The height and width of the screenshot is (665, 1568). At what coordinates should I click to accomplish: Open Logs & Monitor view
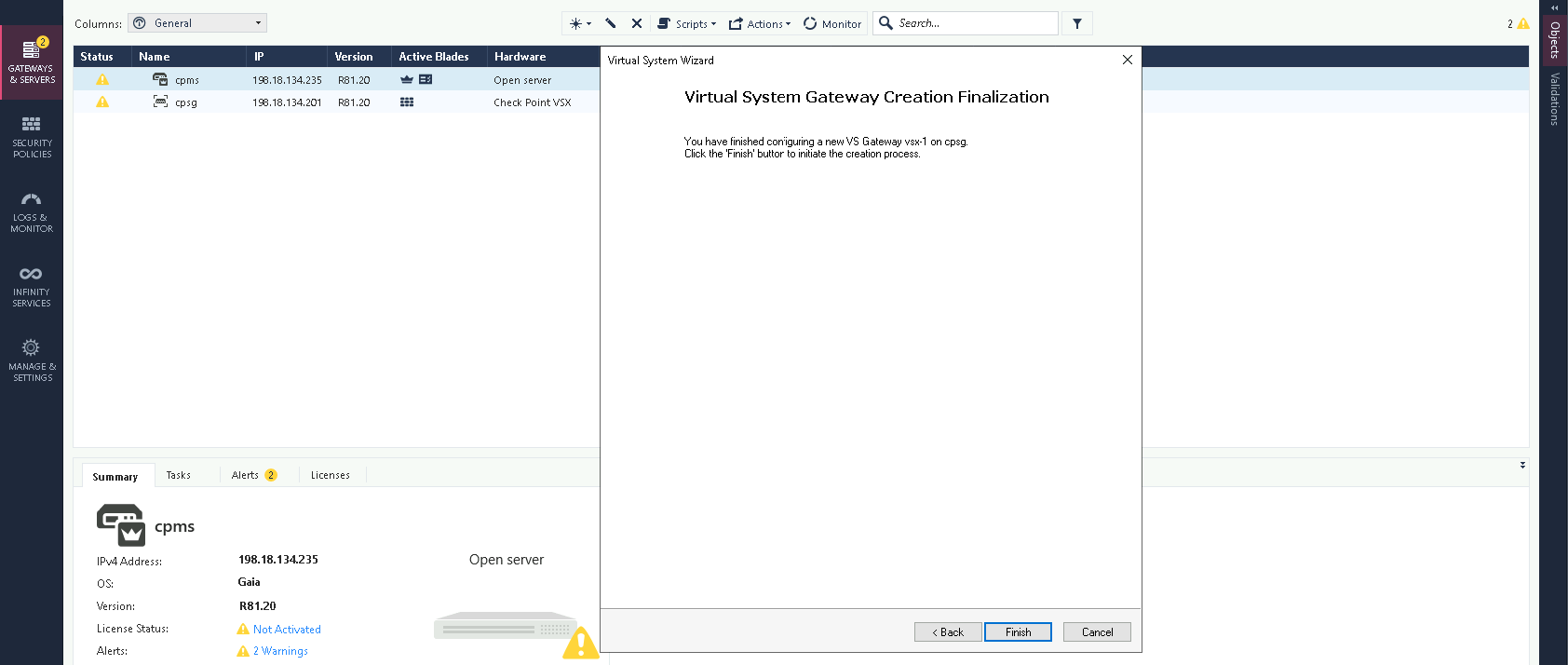pyautogui.click(x=32, y=211)
